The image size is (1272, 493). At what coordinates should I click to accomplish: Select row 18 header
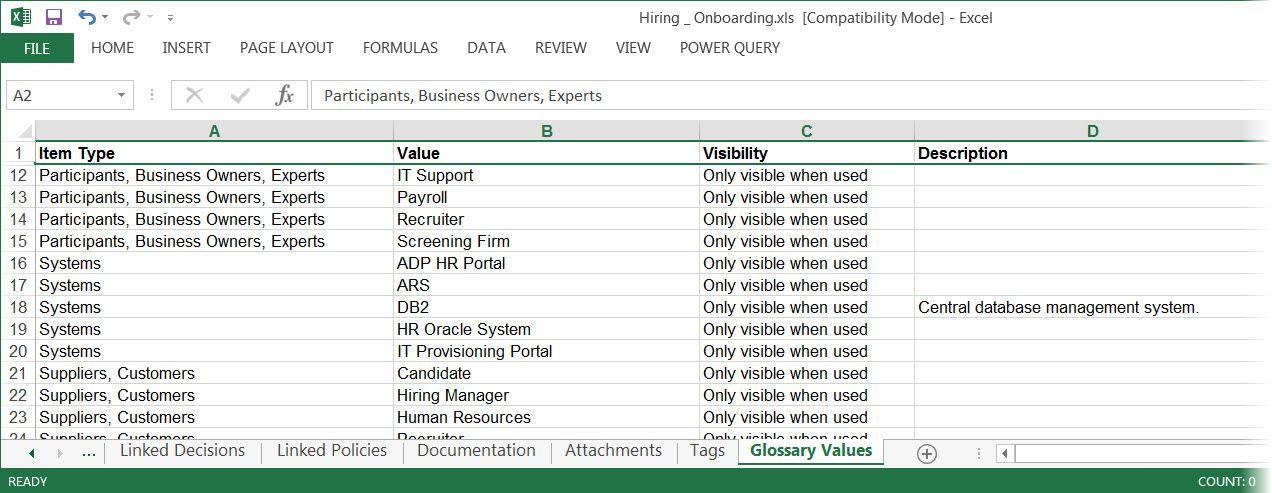click(x=17, y=307)
